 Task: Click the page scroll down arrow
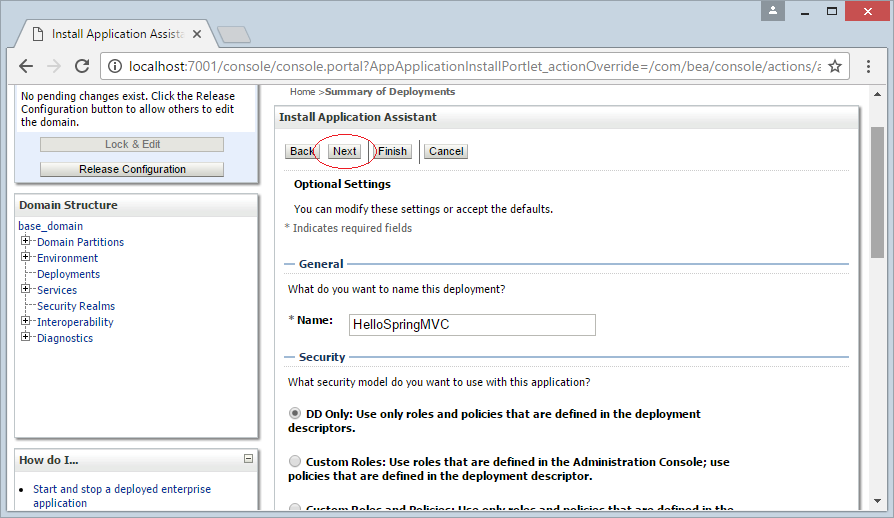pyautogui.click(x=877, y=501)
